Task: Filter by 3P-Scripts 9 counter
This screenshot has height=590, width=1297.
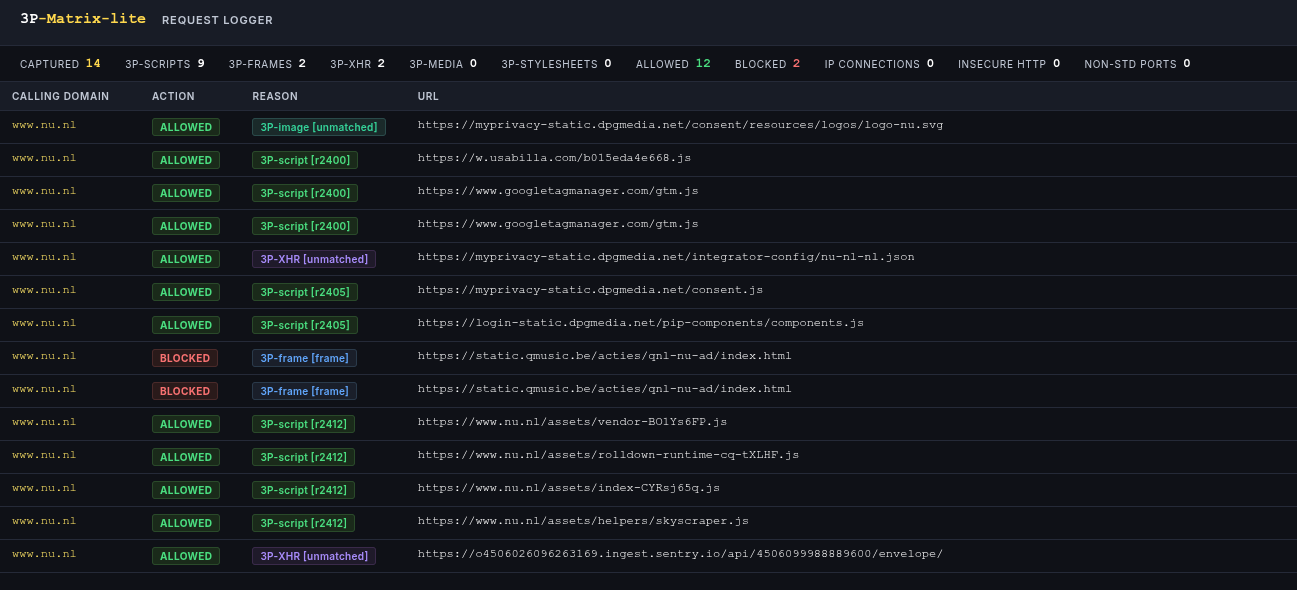Action: tap(165, 64)
